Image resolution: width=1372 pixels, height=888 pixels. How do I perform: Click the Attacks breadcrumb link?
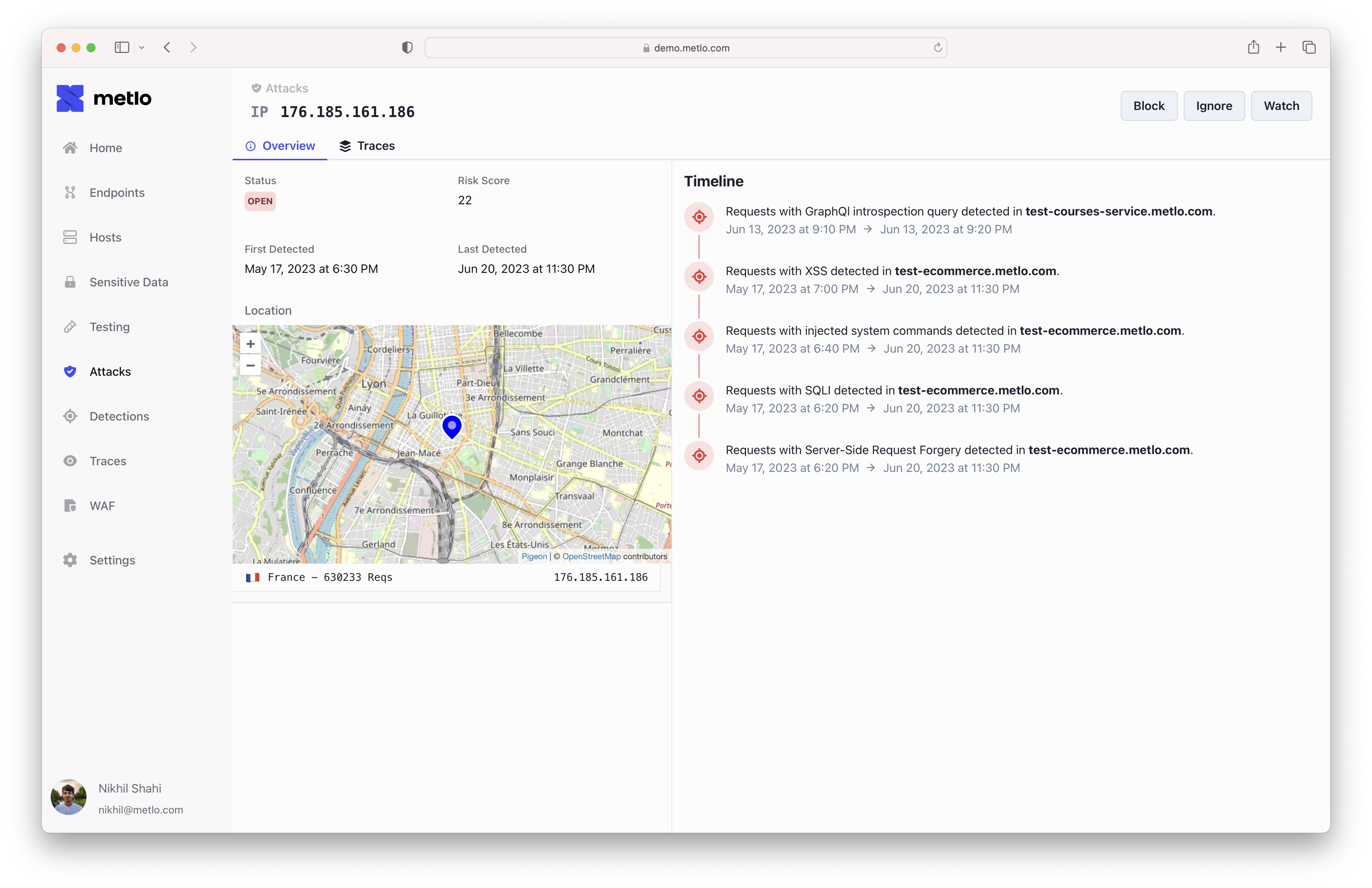[286, 88]
